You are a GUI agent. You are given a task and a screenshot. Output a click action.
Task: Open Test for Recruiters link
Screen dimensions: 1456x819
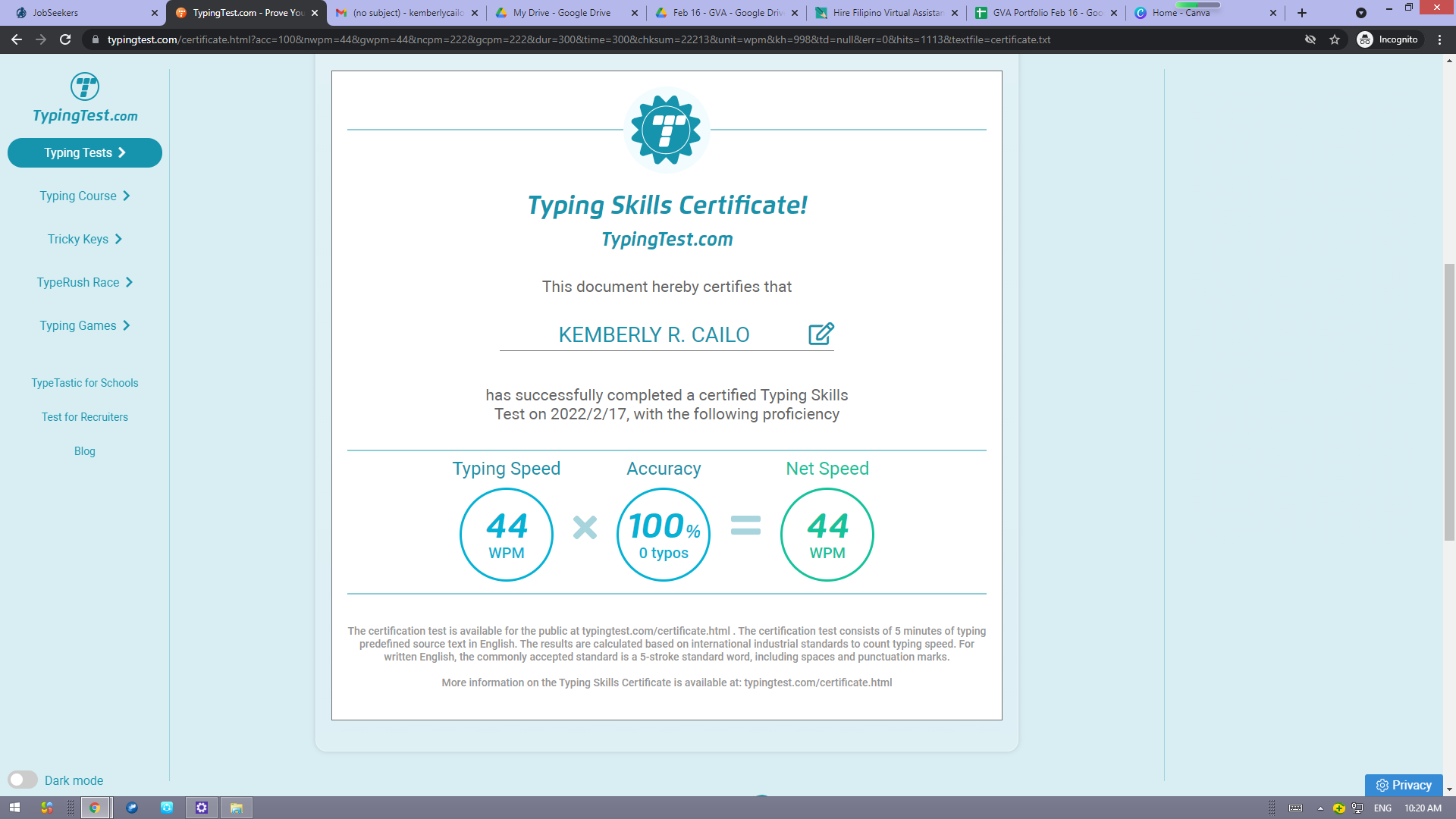[85, 417]
